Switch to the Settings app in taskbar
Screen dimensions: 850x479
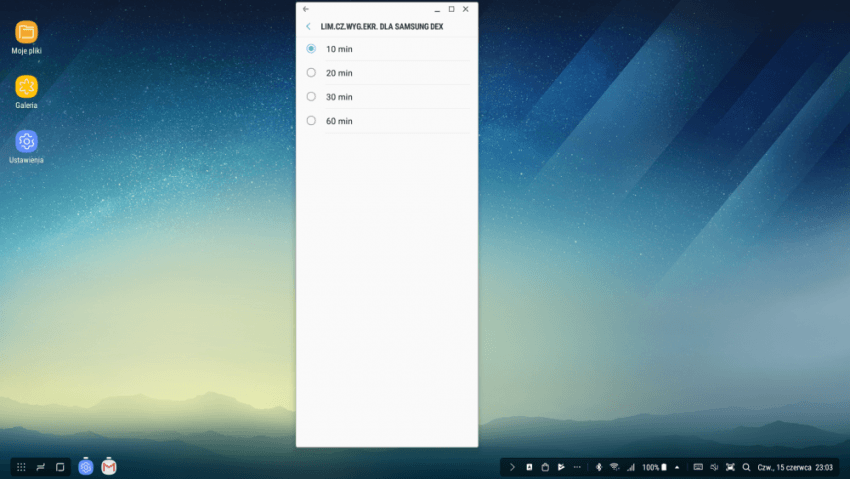[x=86, y=467]
